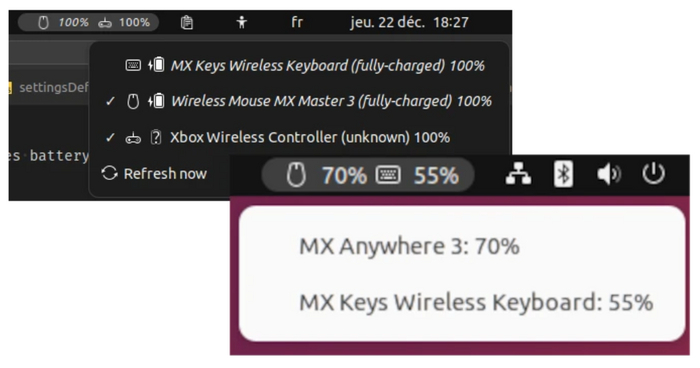Click the wired network icon
The image size is (700, 368).
(x=518, y=174)
